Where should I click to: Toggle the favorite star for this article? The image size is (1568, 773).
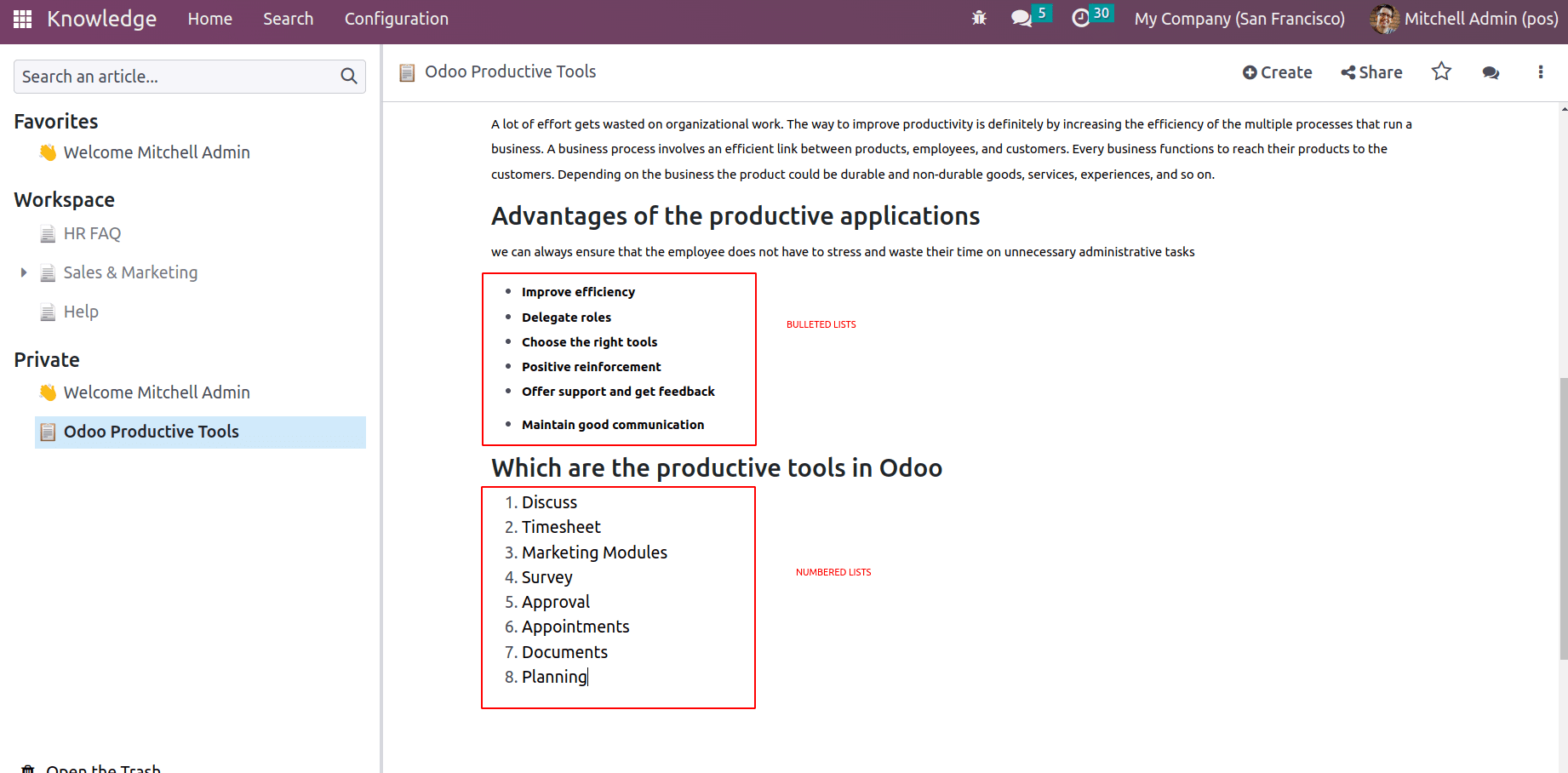1441,72
